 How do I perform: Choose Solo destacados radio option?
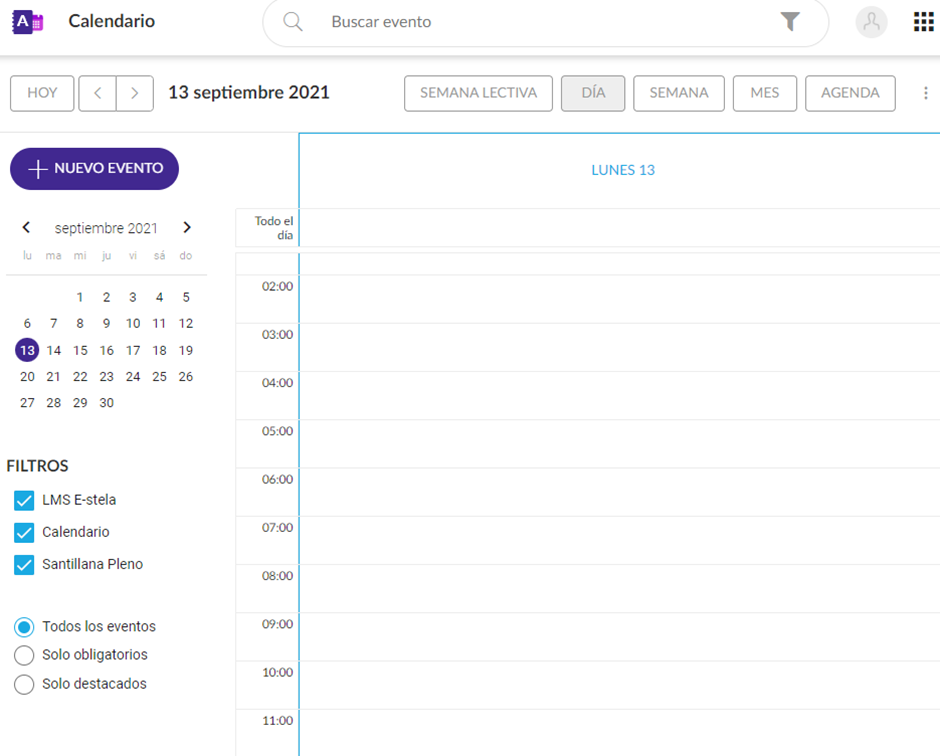coord(24,685)
